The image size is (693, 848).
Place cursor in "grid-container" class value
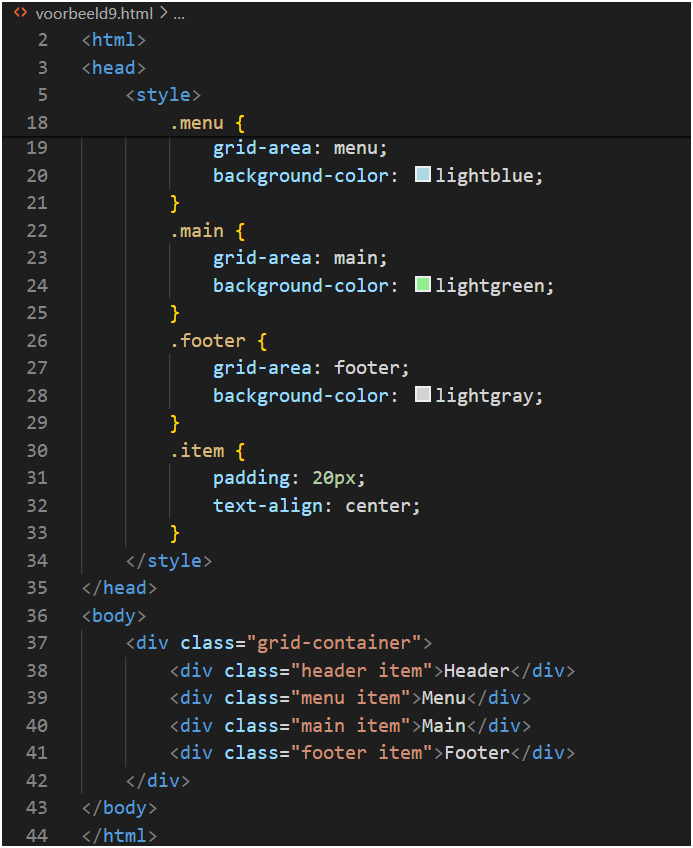pos(340,642)
